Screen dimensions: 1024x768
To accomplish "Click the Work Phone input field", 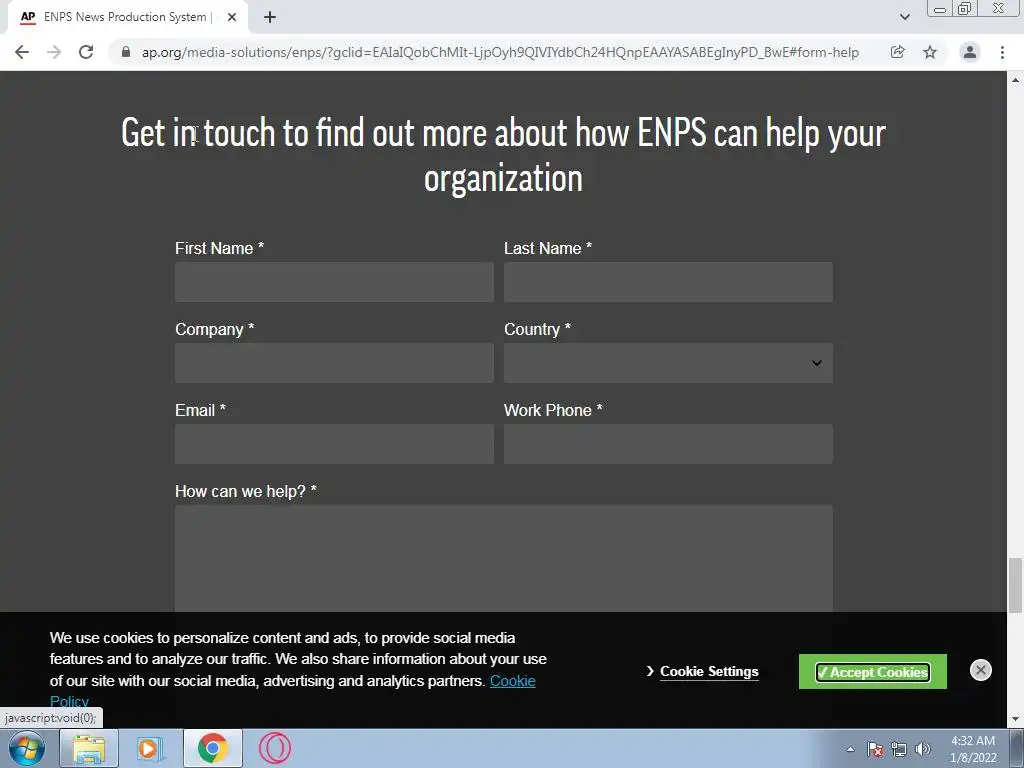I will pos(668,444).
